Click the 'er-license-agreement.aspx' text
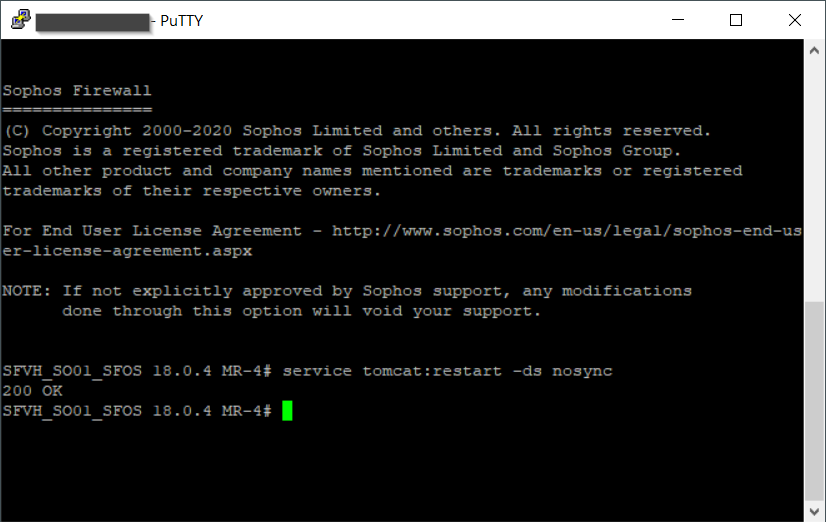 click(x=127, y=251)
